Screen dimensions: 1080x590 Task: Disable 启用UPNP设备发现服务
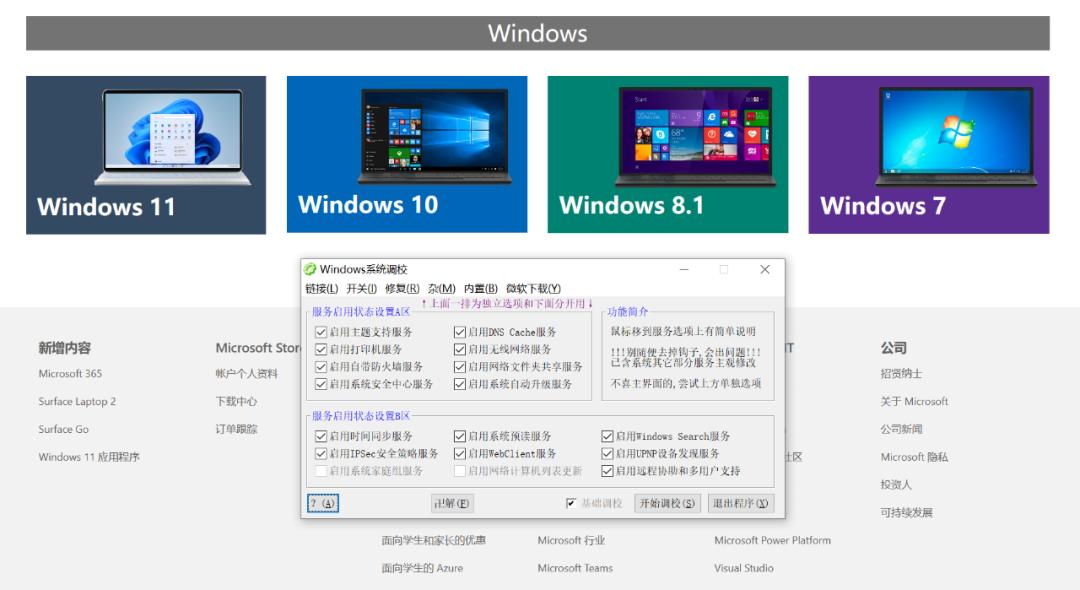[607, 454]
